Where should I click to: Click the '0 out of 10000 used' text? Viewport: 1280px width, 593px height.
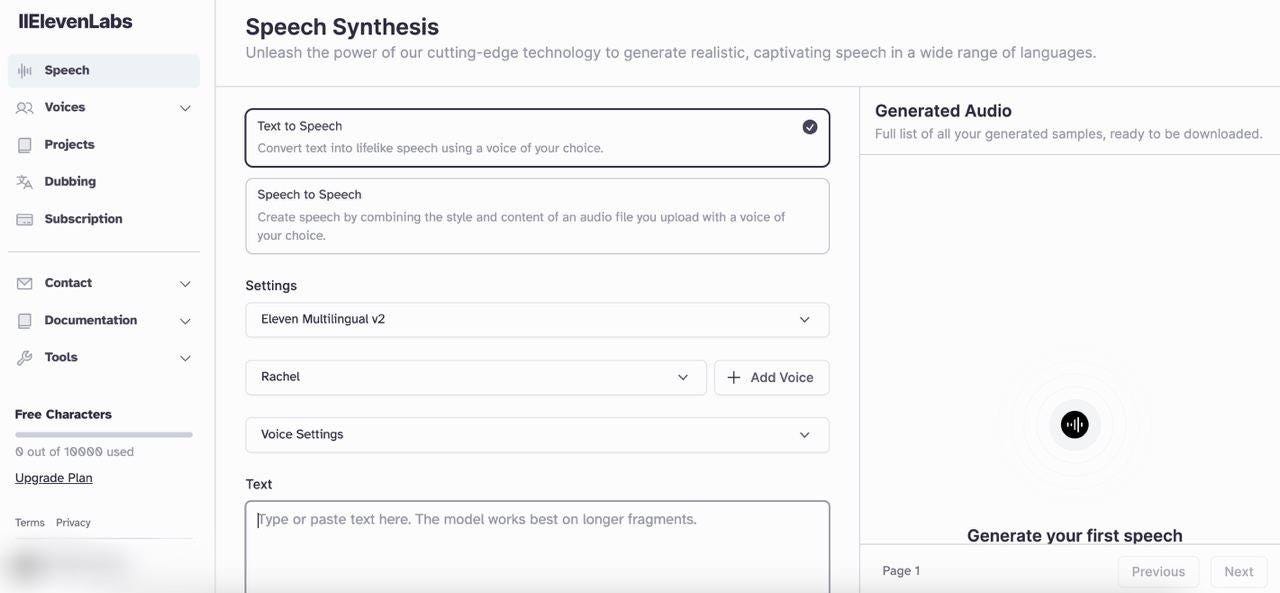tap(74, 452)
